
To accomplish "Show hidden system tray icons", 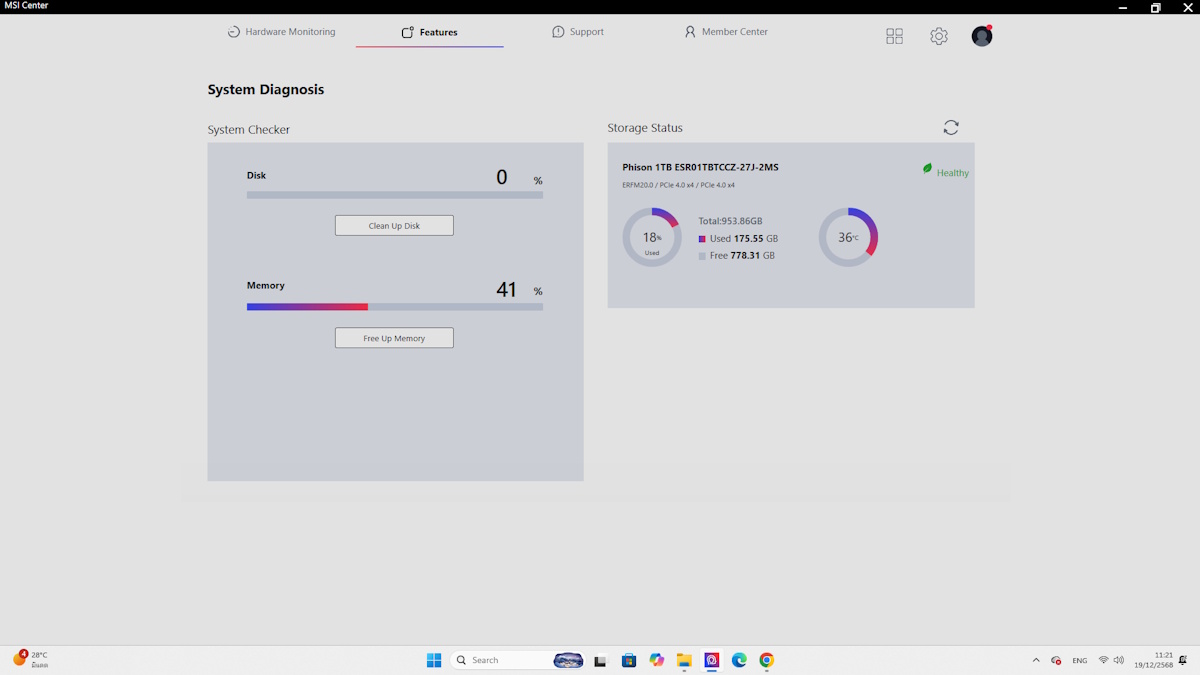I will pos(1036,660).
